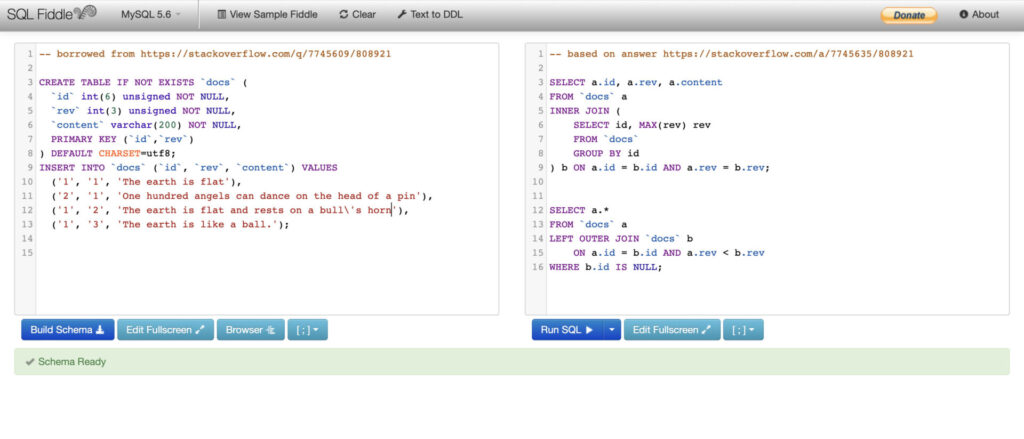Edit query panel in fullscreen

(671, 329)
